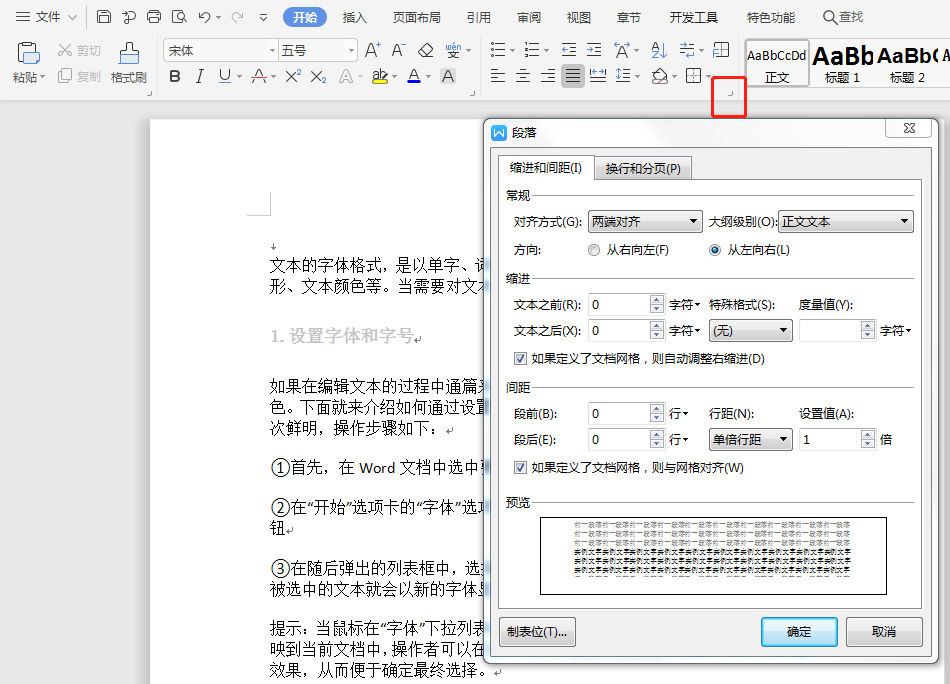Click the 文本之后 indent input field
Image resolution: width=950 pixels, height=684 pixels.
(x=619, y=331)
